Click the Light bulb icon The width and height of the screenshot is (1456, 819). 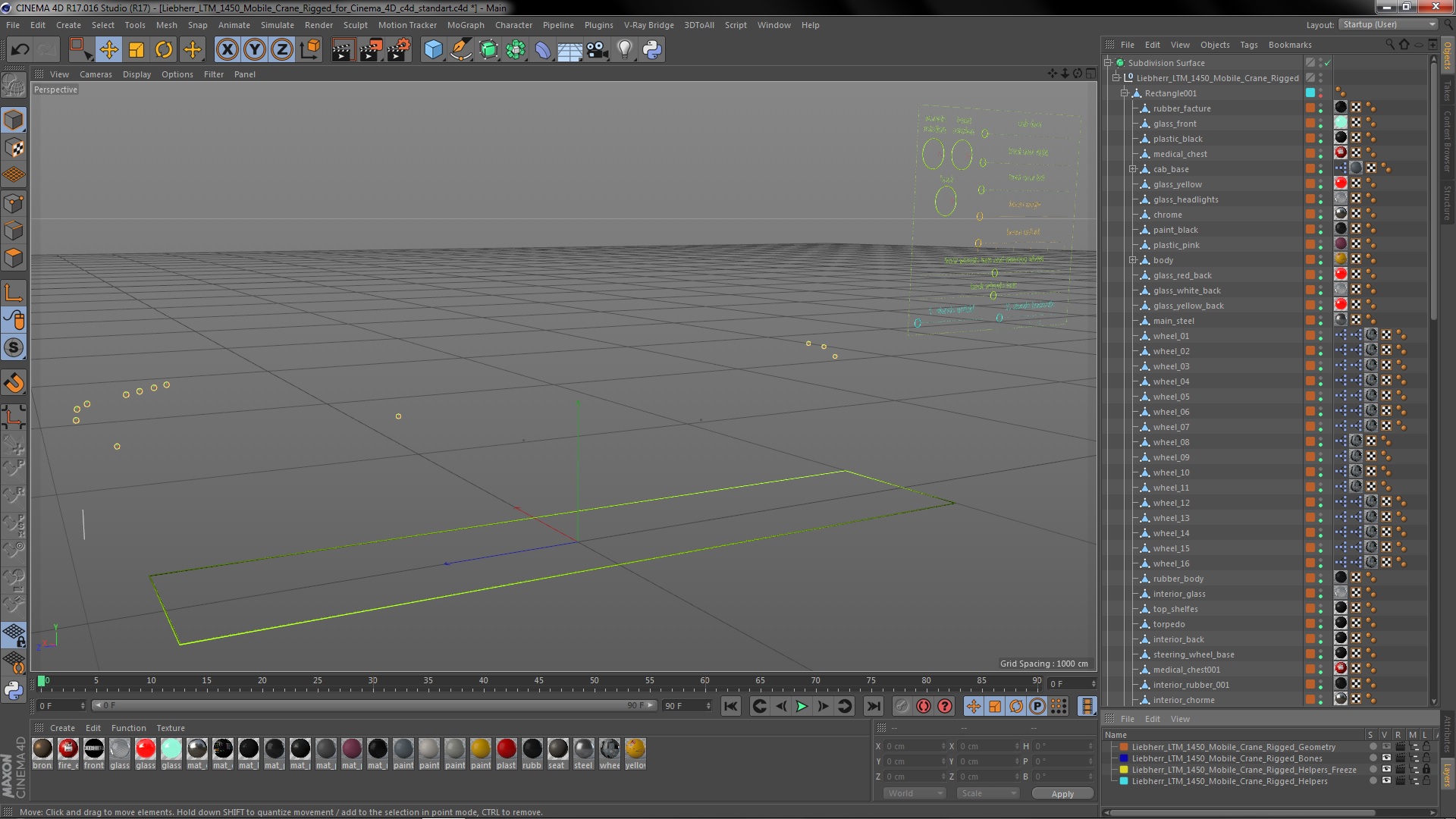click(x=625, y=50)
